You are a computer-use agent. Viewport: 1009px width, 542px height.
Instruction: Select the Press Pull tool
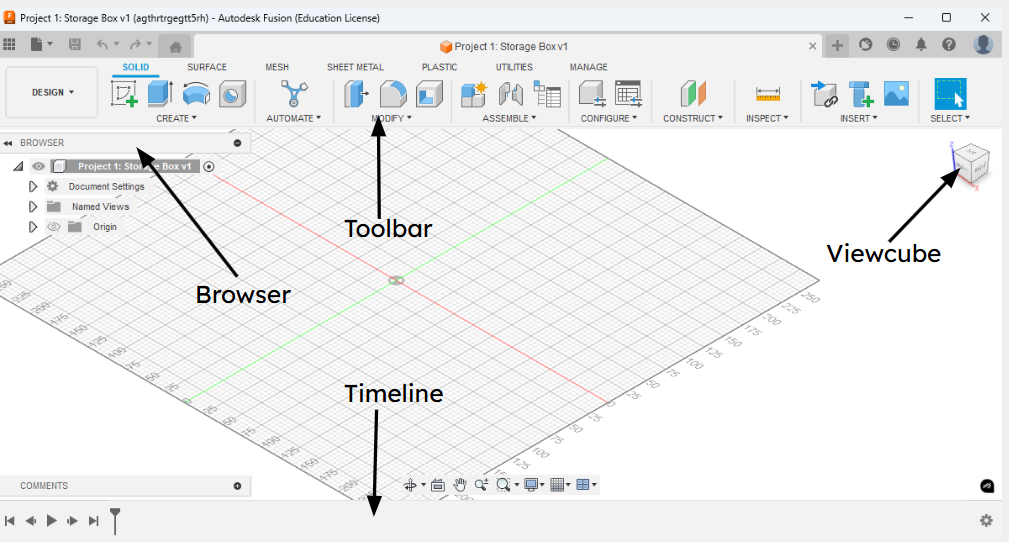[x=356, y=94]
